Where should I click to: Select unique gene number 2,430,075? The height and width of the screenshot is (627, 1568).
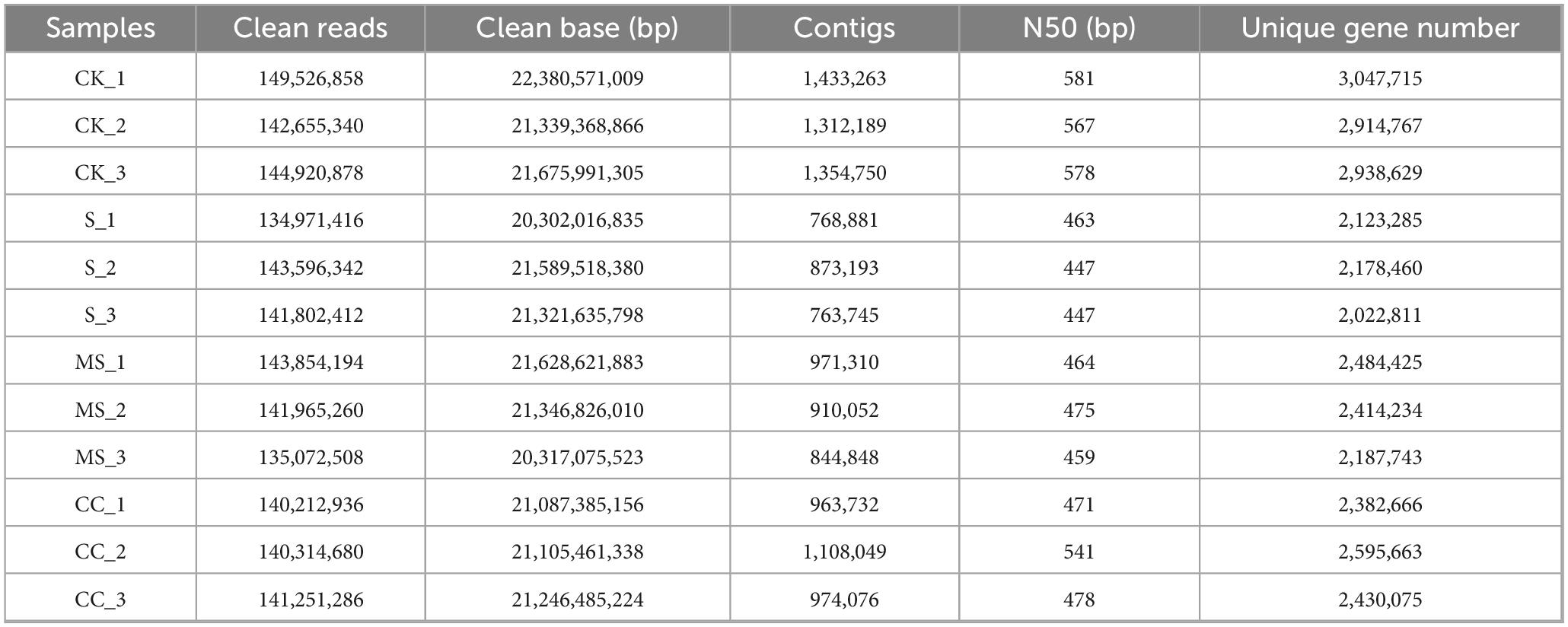pyautogui.click(x=1380, y=600)
